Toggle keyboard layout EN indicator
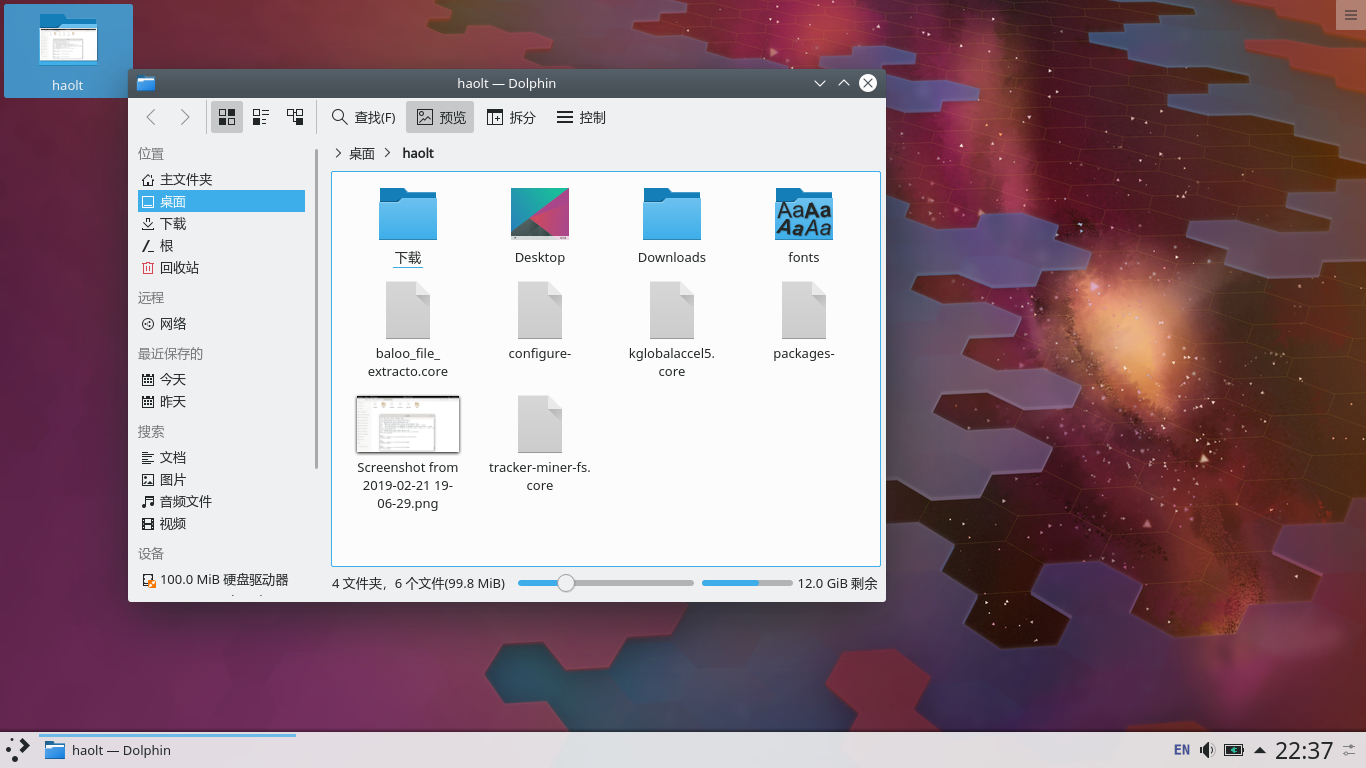Image resolution: width=1366 pixels, height=768 pixels. 1181,750
